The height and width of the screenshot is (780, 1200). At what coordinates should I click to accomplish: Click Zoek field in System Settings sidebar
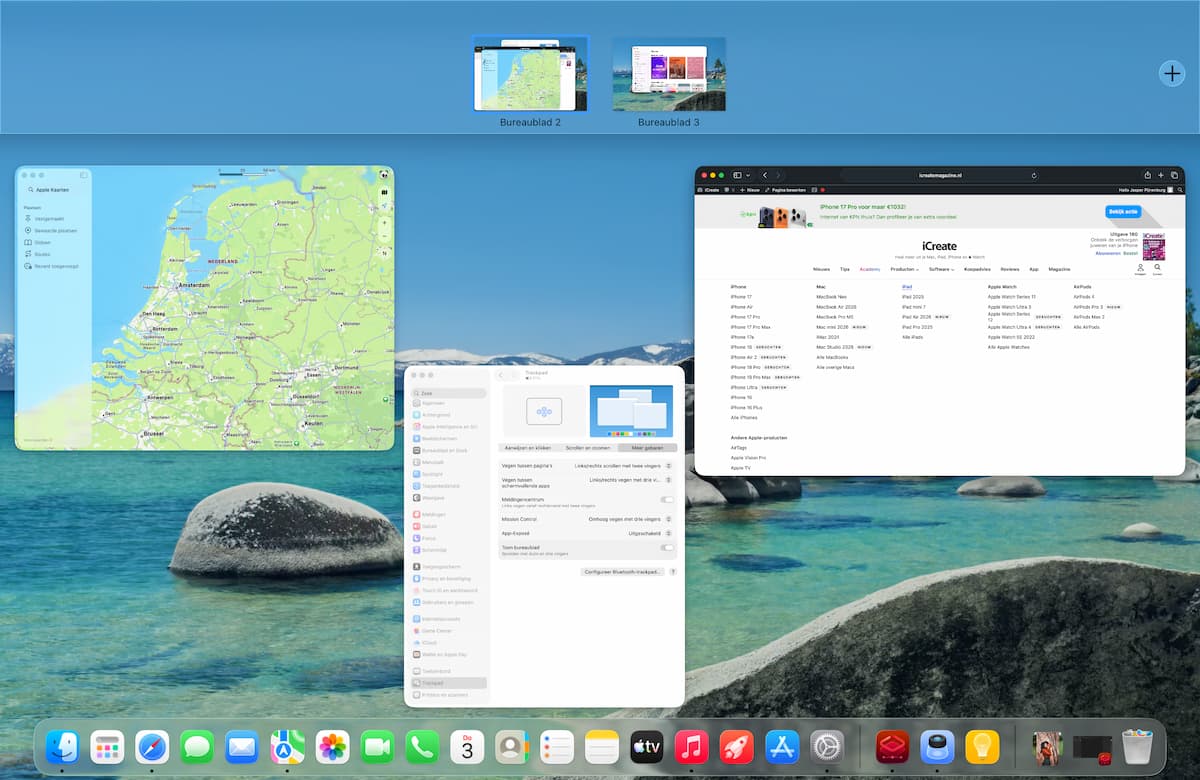pos(448,393)
